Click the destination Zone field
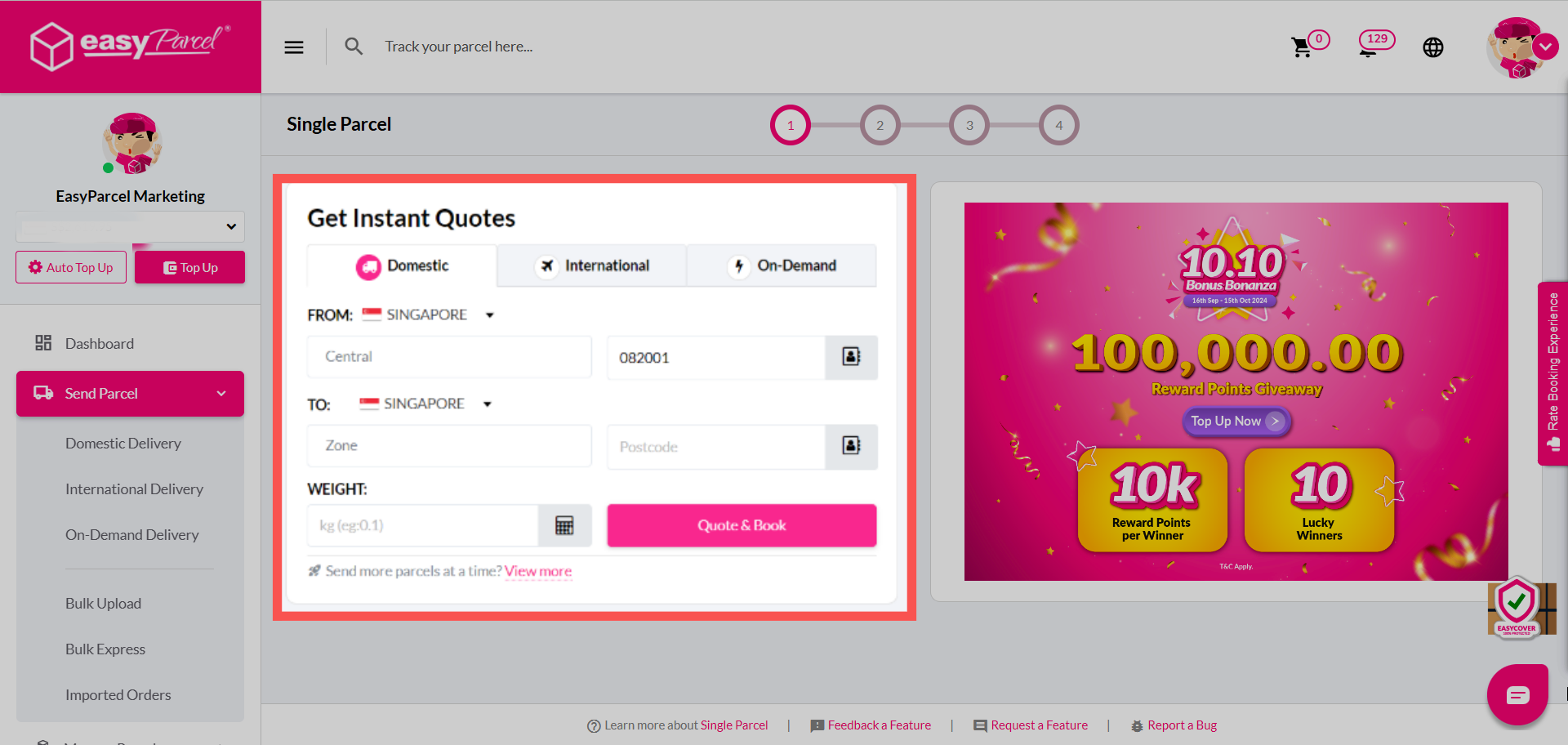This screenshot has height=745, width=1568. point(449,446)
